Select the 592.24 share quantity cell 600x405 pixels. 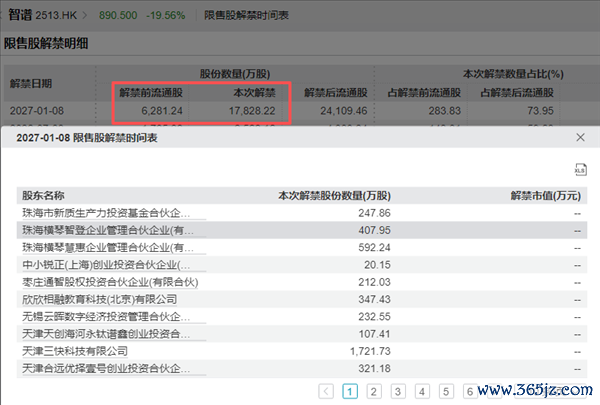(x=374, y=248)
